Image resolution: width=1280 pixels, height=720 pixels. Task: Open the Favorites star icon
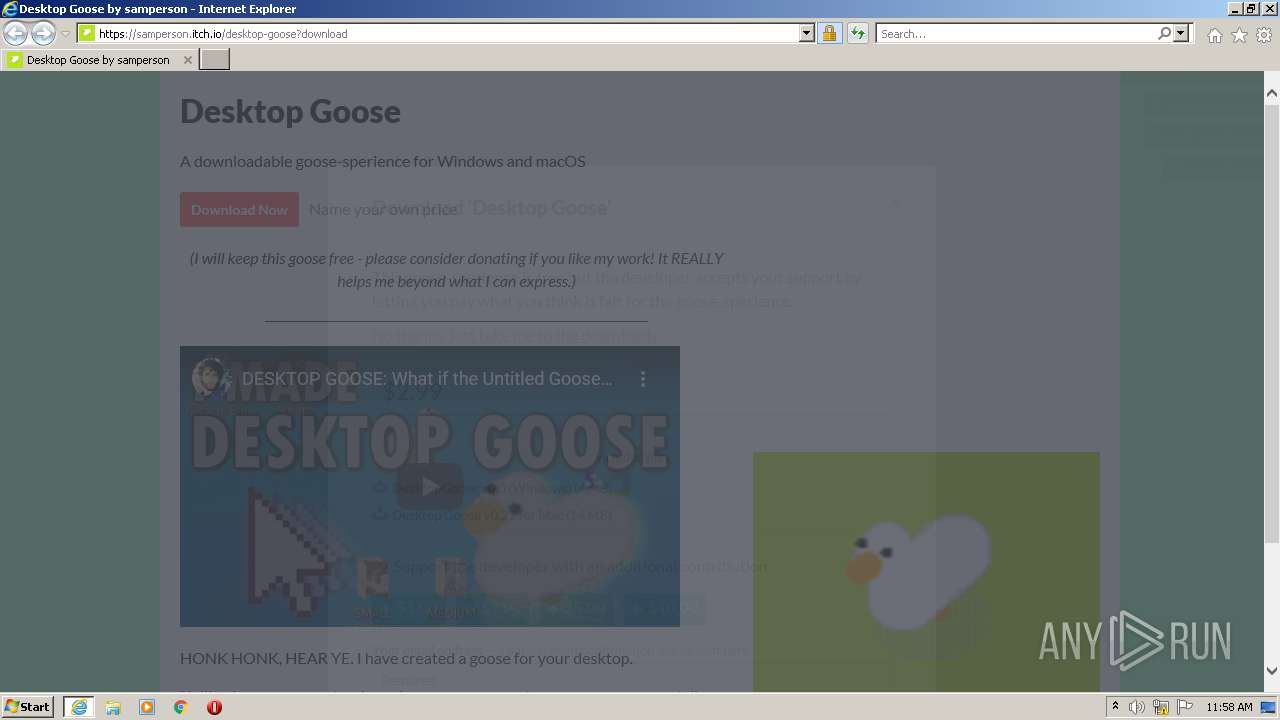(1239, 35)
